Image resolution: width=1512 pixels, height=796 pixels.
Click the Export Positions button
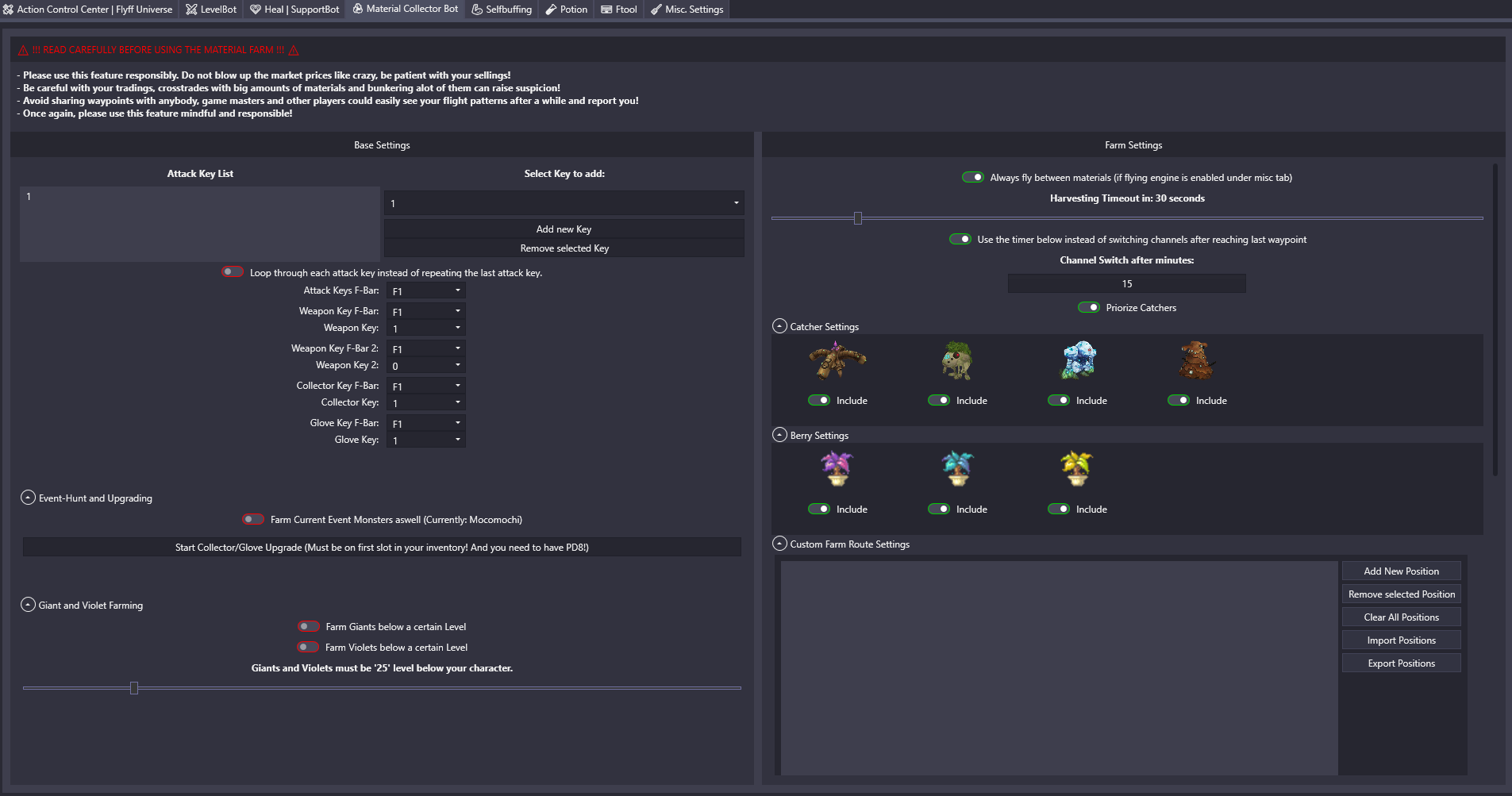point(1401,663)
